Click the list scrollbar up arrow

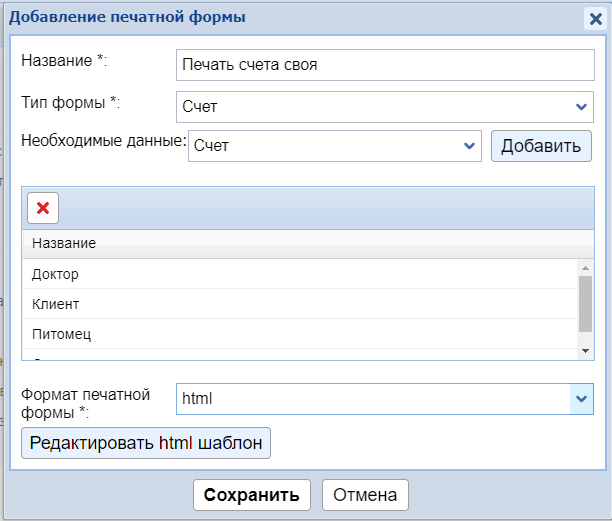click(x=585, y=268)
